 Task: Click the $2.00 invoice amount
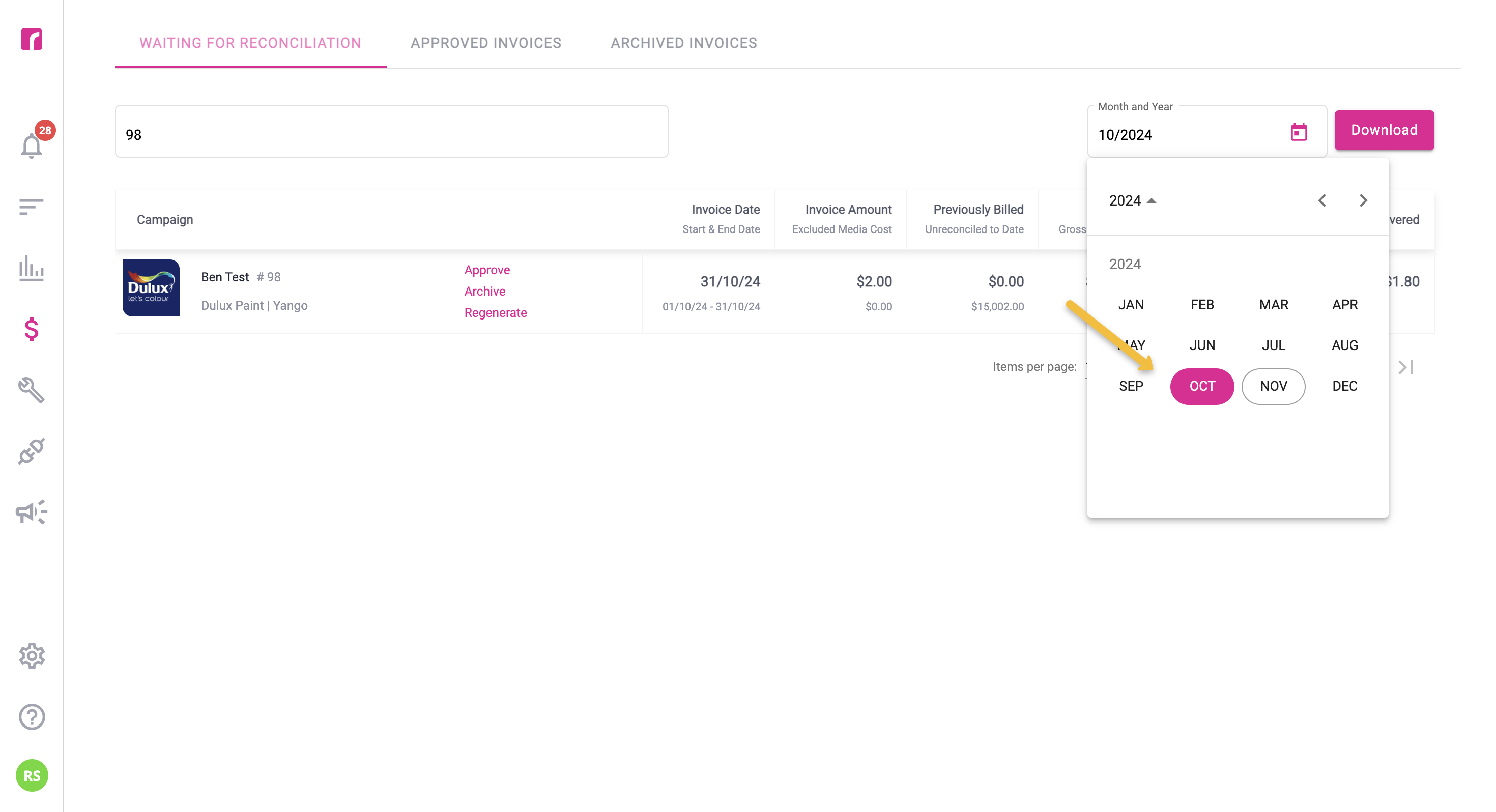tap(874, 282)
